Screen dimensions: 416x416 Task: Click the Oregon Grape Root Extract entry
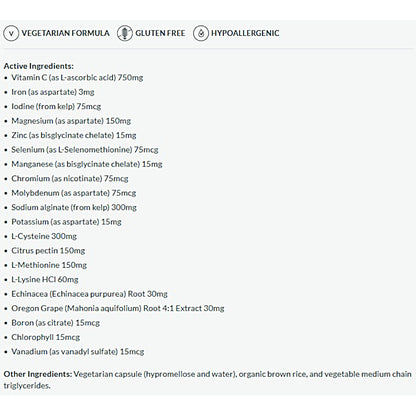[118, 308]
